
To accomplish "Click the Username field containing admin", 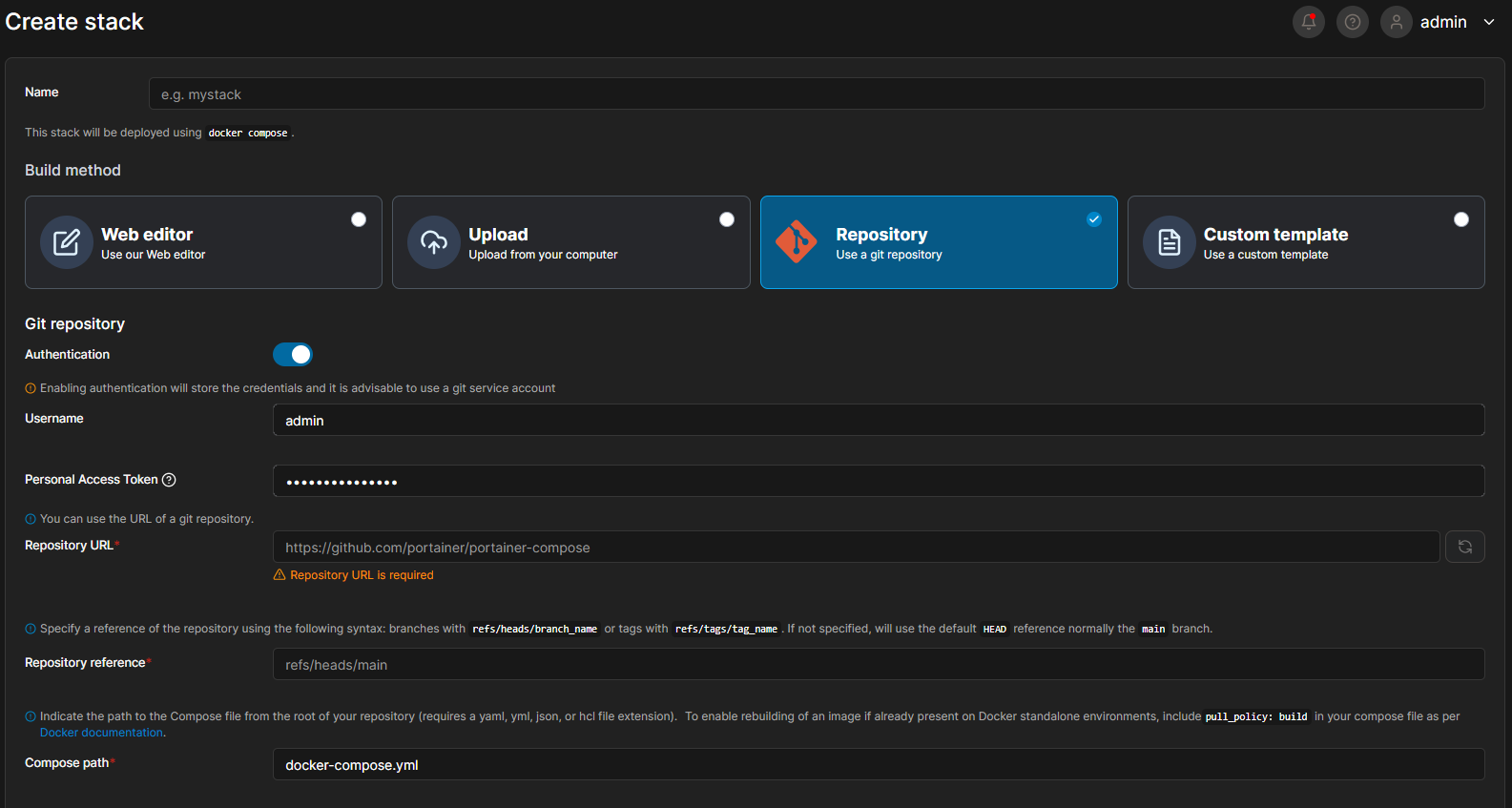I will point(878,421).
